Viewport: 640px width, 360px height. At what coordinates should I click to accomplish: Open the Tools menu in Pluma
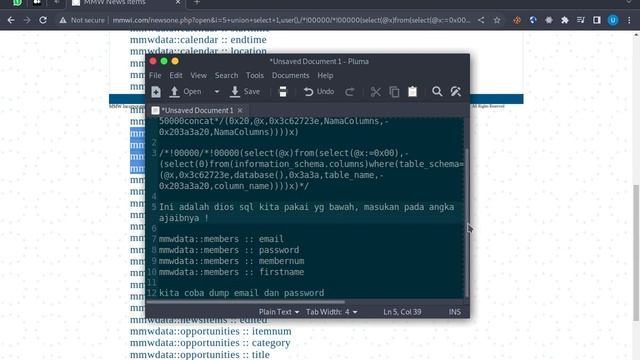coord(255,76)
